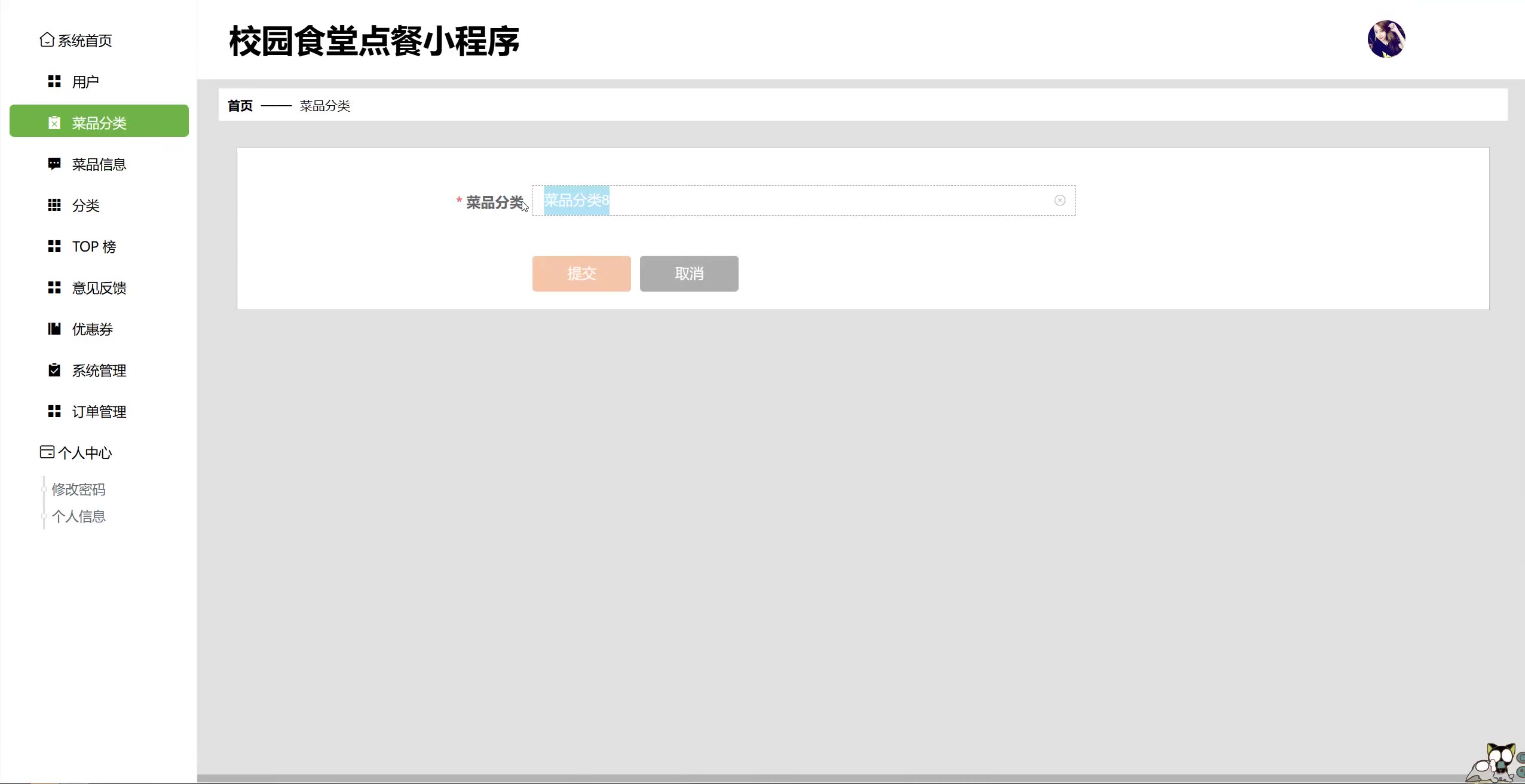This screenshot has width=1525, height=784.
Task: Click the coupon icon next to 优惠券
Action: point(54,329)
